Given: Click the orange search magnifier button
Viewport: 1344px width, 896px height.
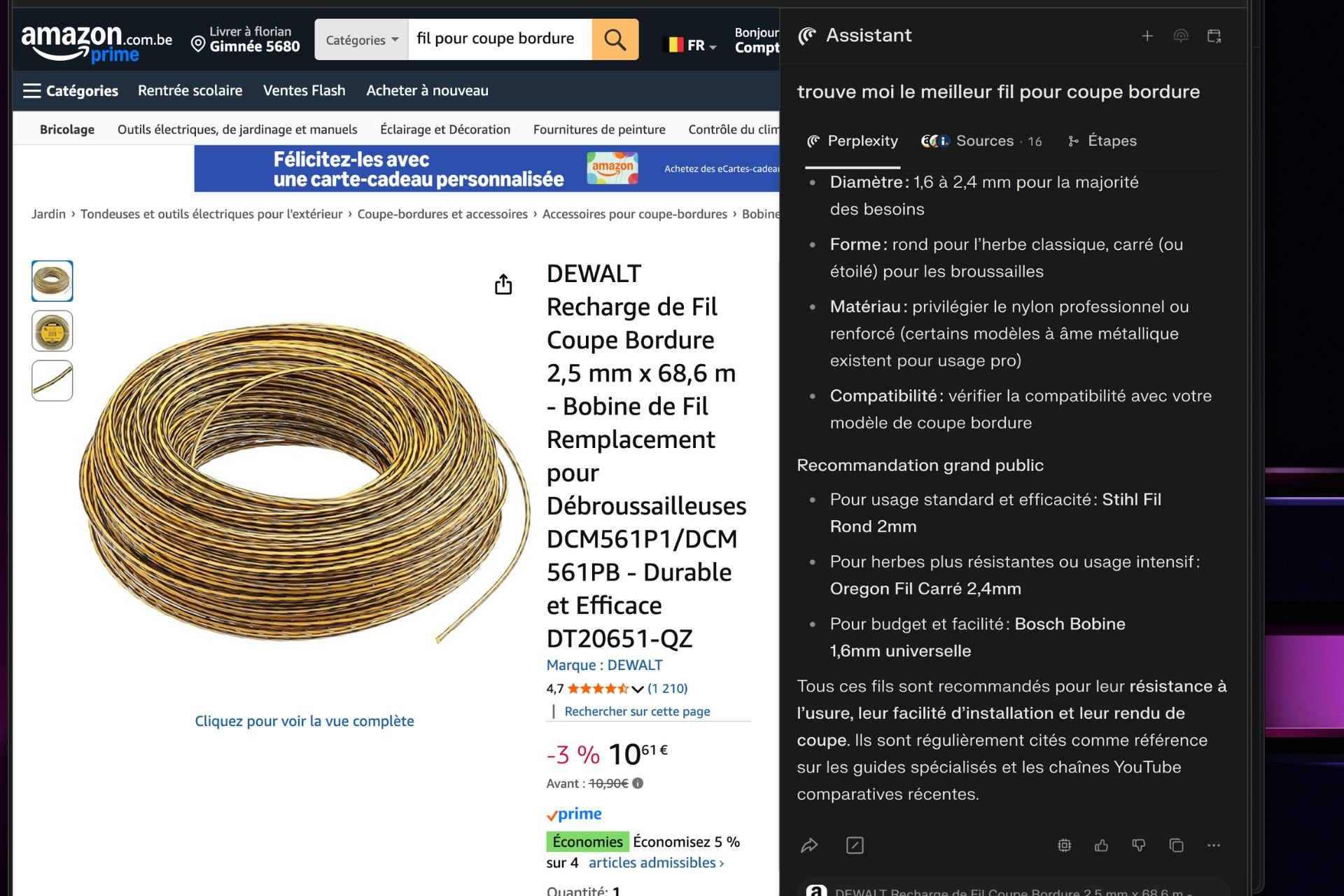Looking at the screenshot, I should (615, 39).
